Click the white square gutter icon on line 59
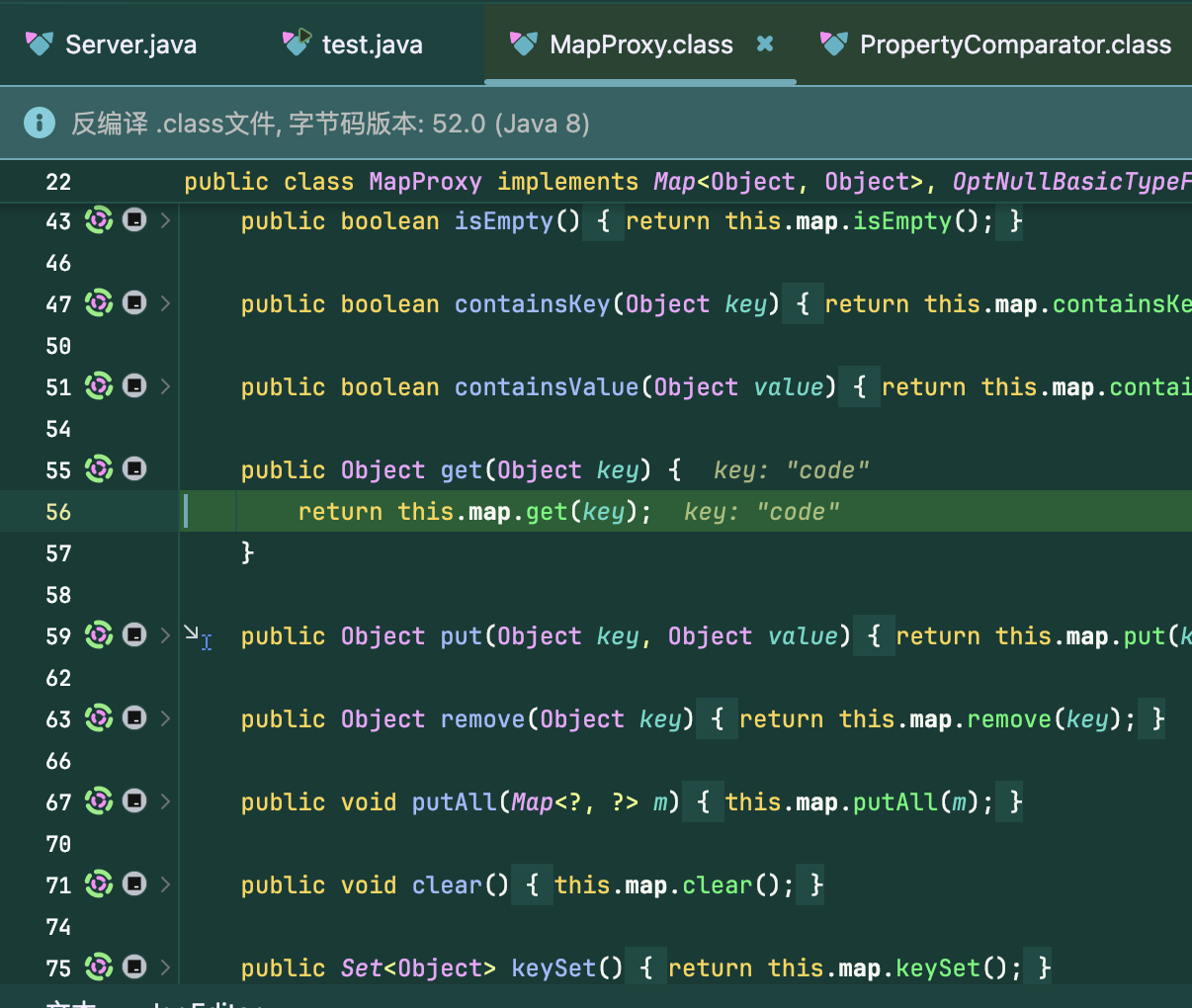This screenshot has width=1192, height=1008. (x=134, y=634)
